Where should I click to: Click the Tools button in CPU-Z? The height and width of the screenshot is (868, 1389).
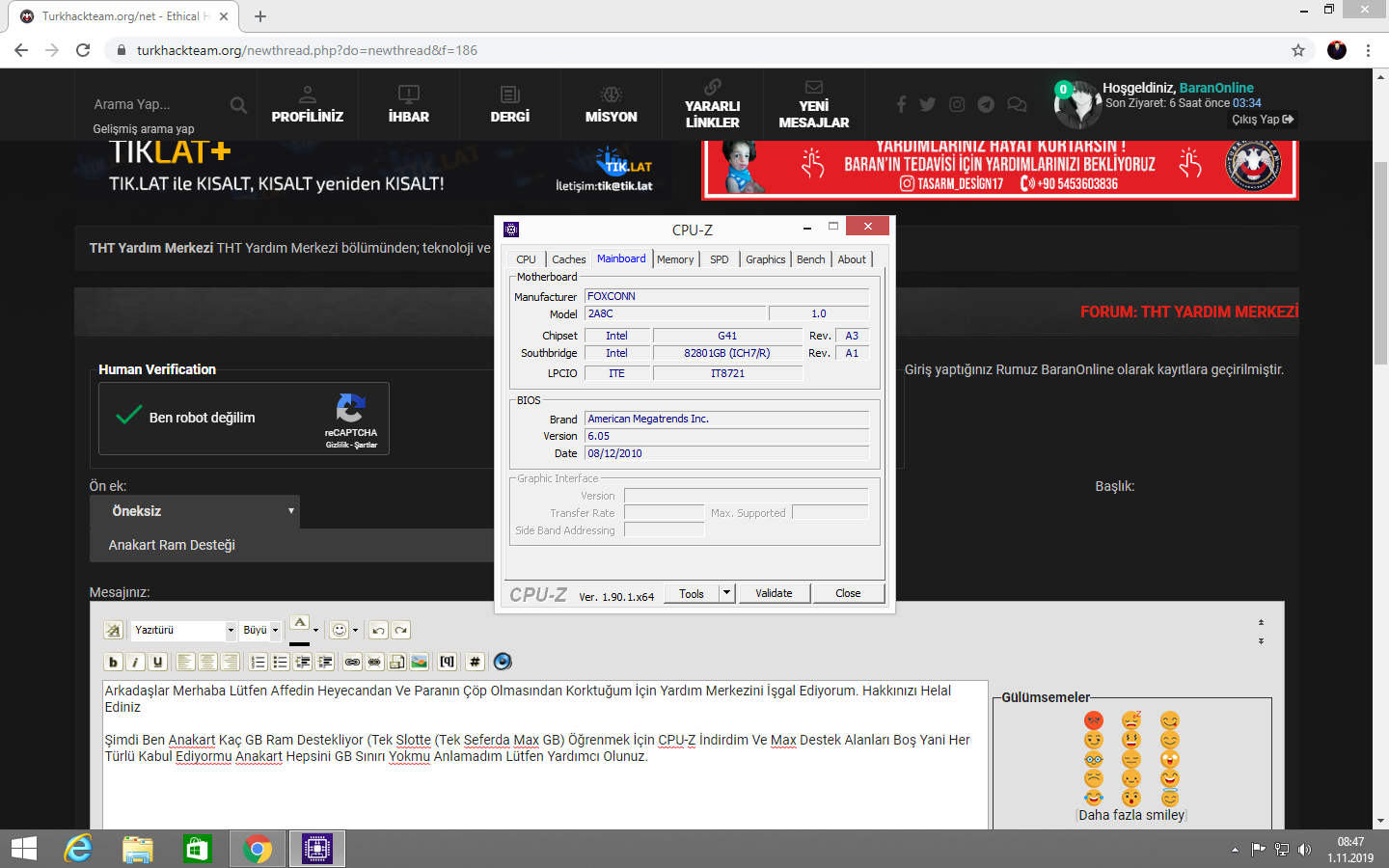pyautogui.click(x=692, y=593)
